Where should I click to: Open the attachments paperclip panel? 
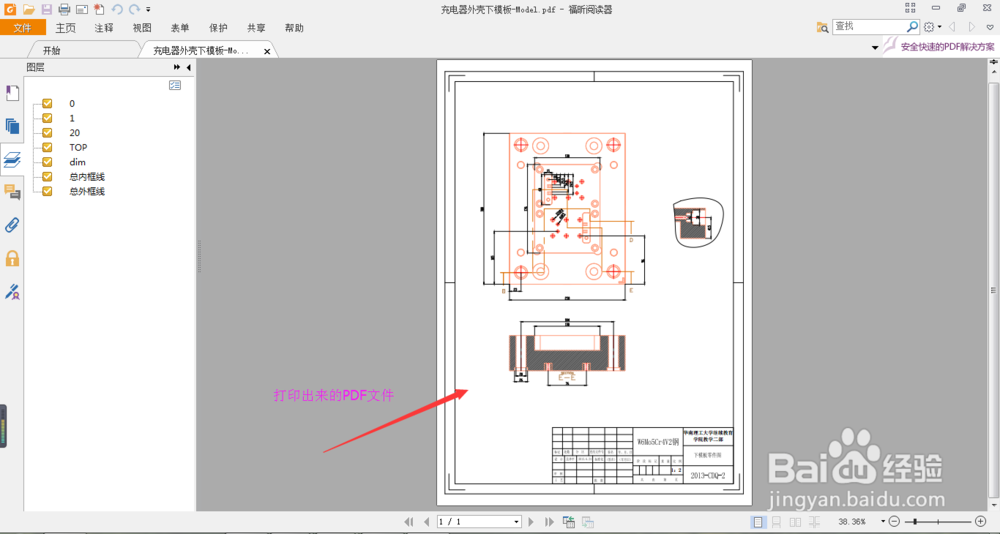tap(12, 225)
